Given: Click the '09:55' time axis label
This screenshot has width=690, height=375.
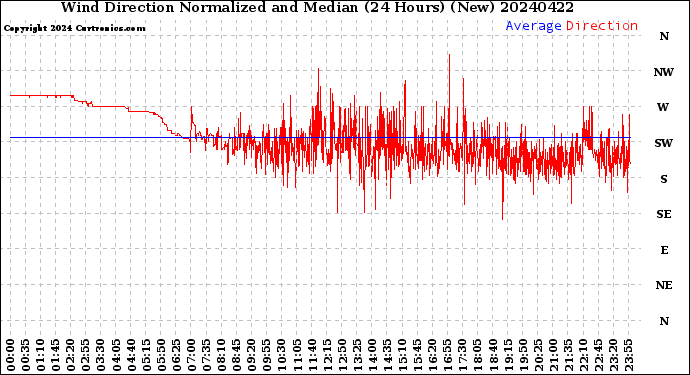Looking at the screenshot, I should [x=267, y=355].
